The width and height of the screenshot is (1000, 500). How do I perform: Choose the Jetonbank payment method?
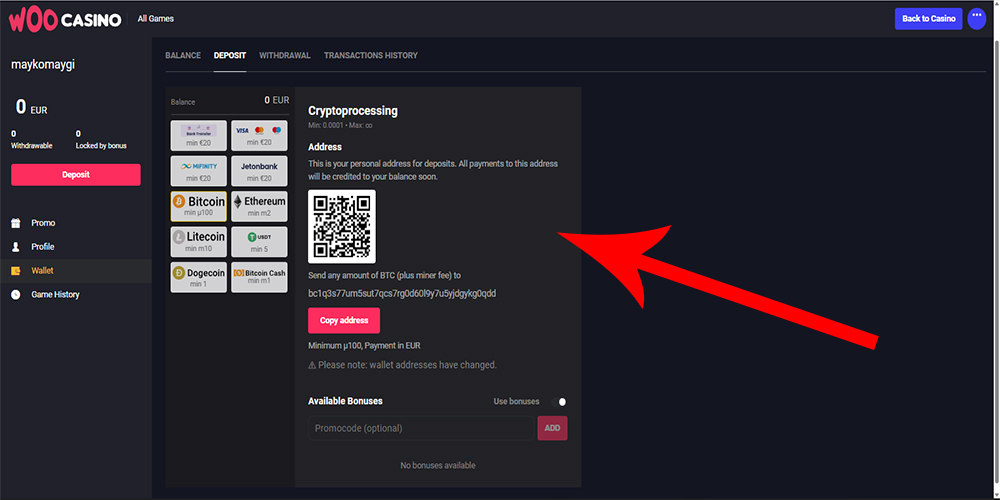pos(259,171)
